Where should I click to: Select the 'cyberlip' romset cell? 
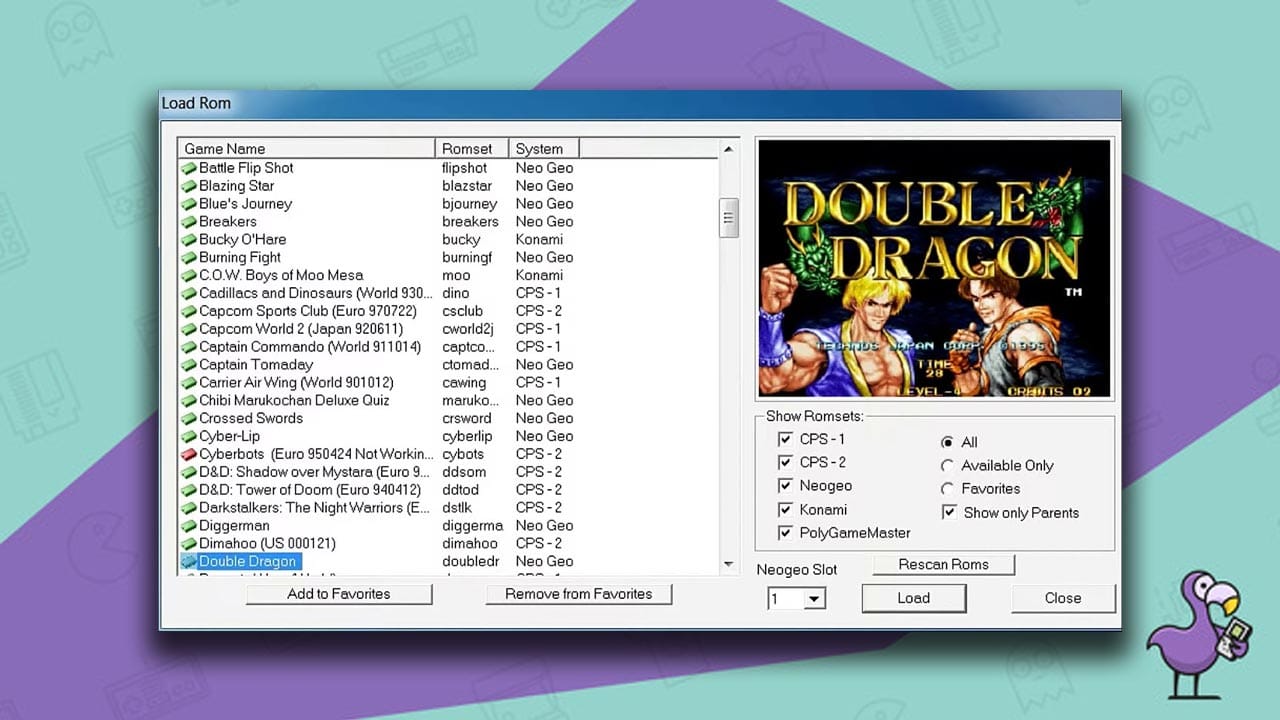[x=466, y=437]
